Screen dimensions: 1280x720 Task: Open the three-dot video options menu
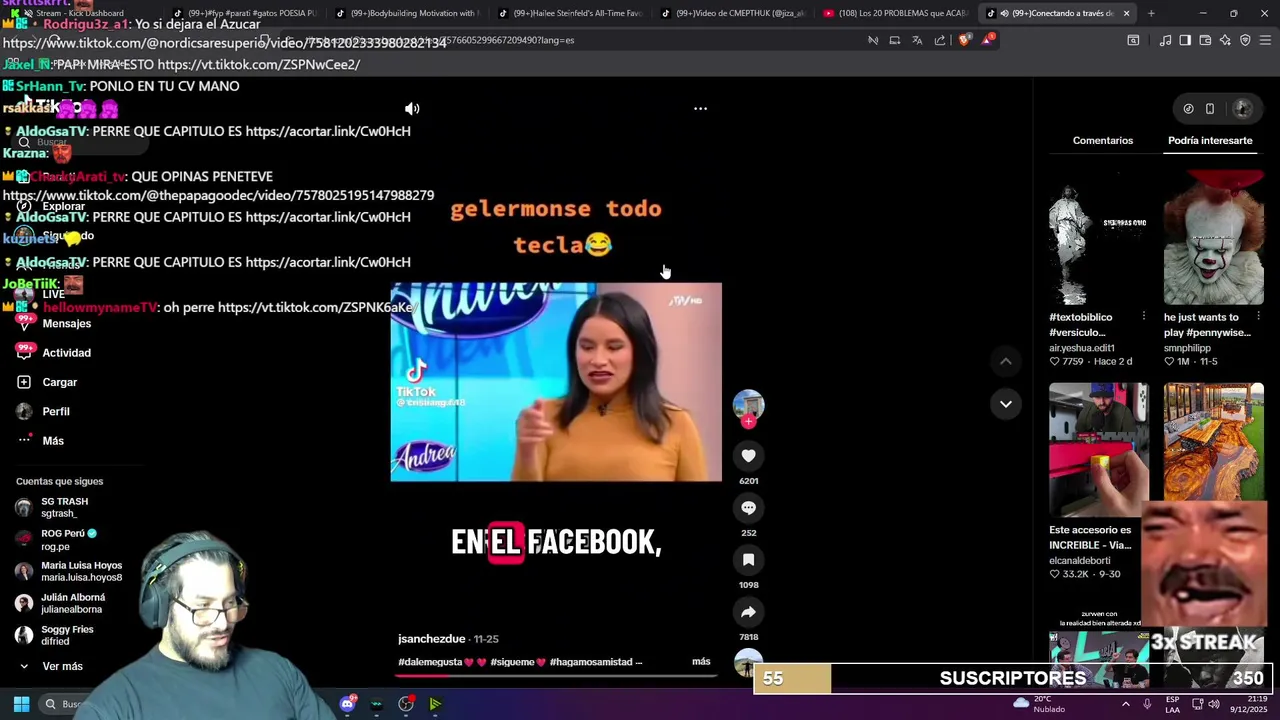700,108
